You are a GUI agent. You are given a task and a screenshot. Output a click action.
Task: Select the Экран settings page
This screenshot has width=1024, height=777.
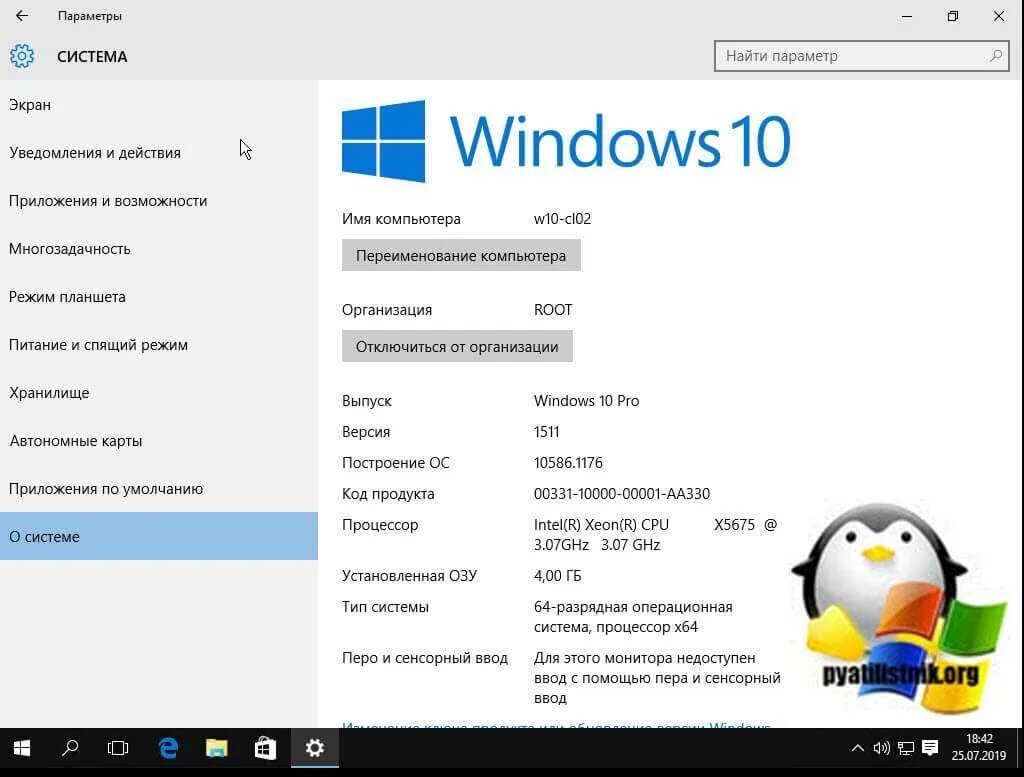click(x=159, y=104)
